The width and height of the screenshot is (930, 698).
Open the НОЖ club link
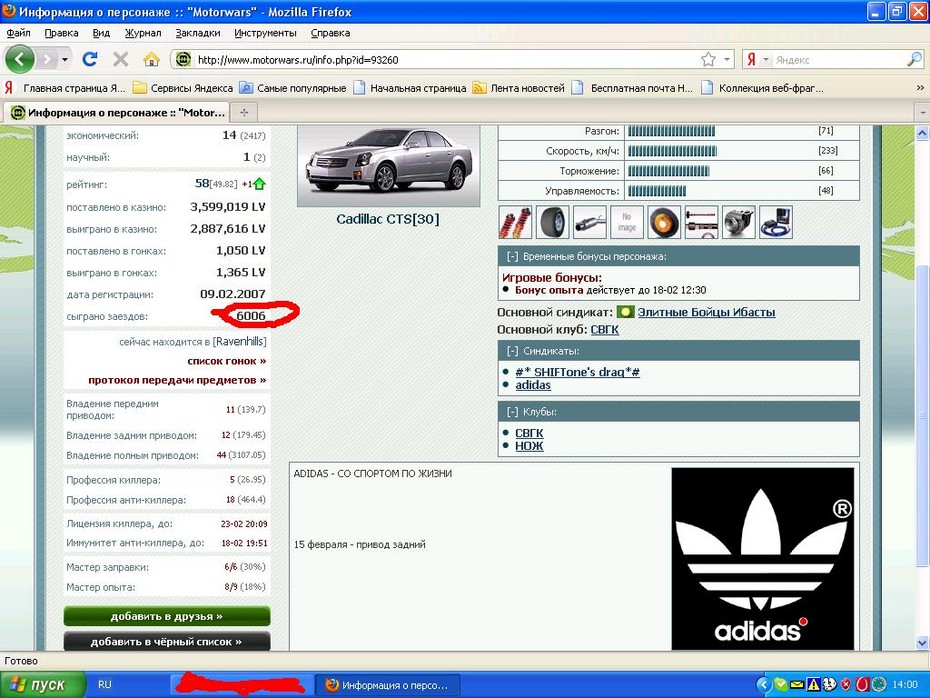click(x=529, y=446)
